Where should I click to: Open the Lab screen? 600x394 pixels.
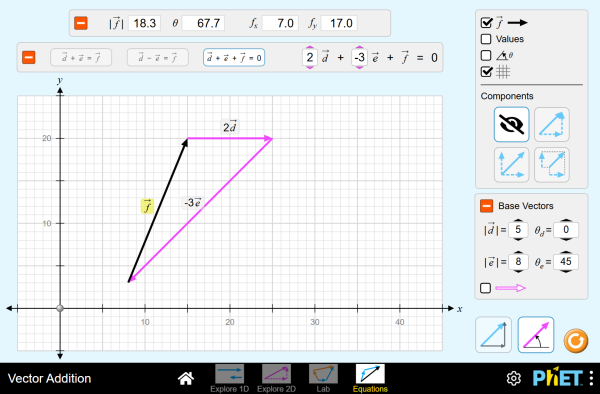tap(323, 378)
